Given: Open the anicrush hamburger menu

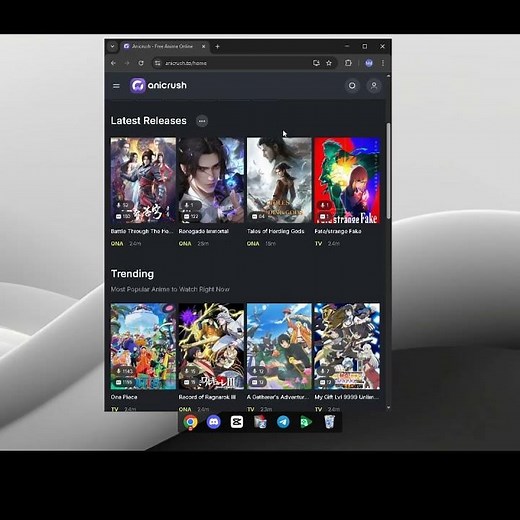Looking at the screenshot, I should [116, 86].
